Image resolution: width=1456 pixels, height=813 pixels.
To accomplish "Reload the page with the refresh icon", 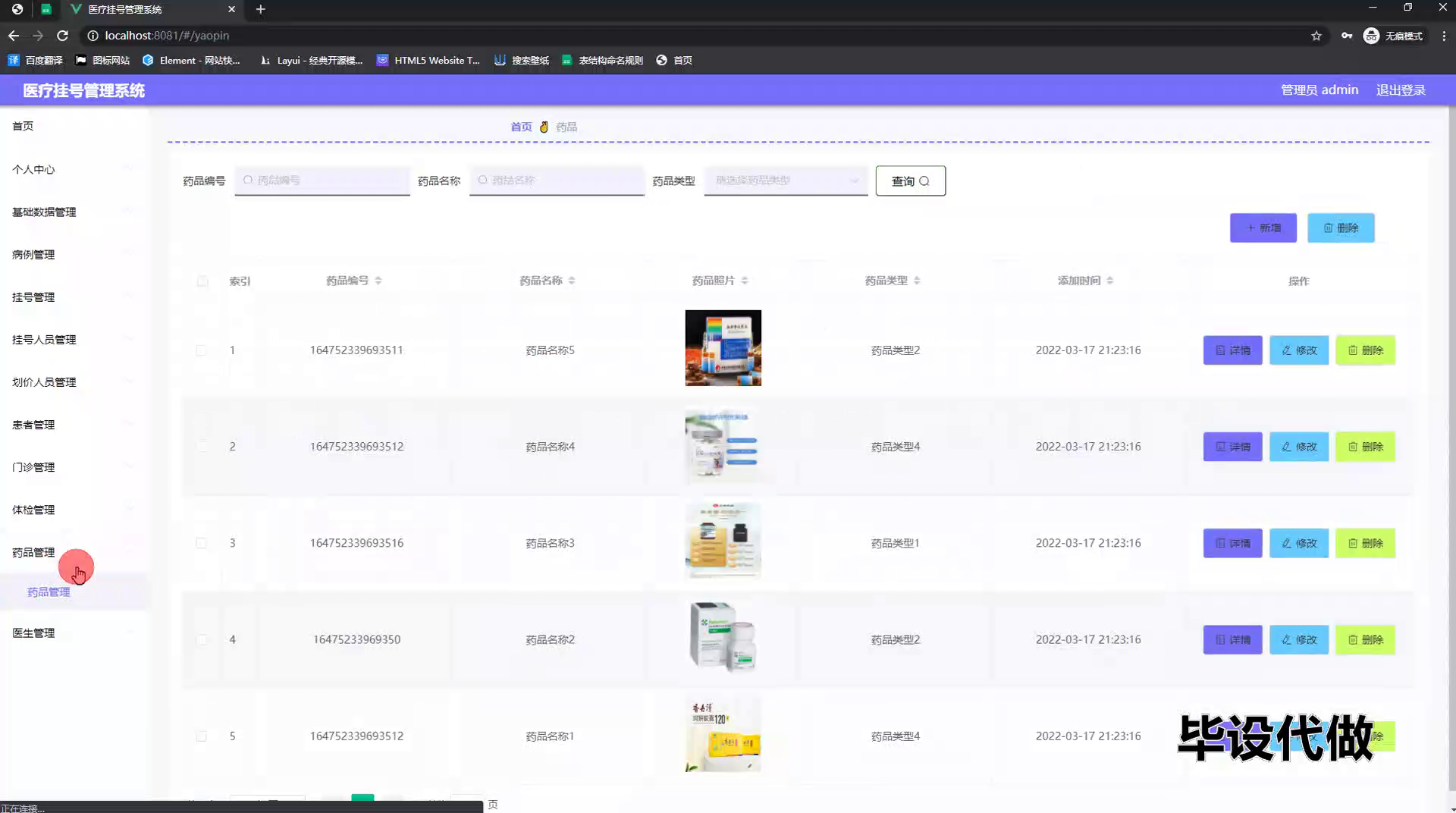I will point(63,36).
